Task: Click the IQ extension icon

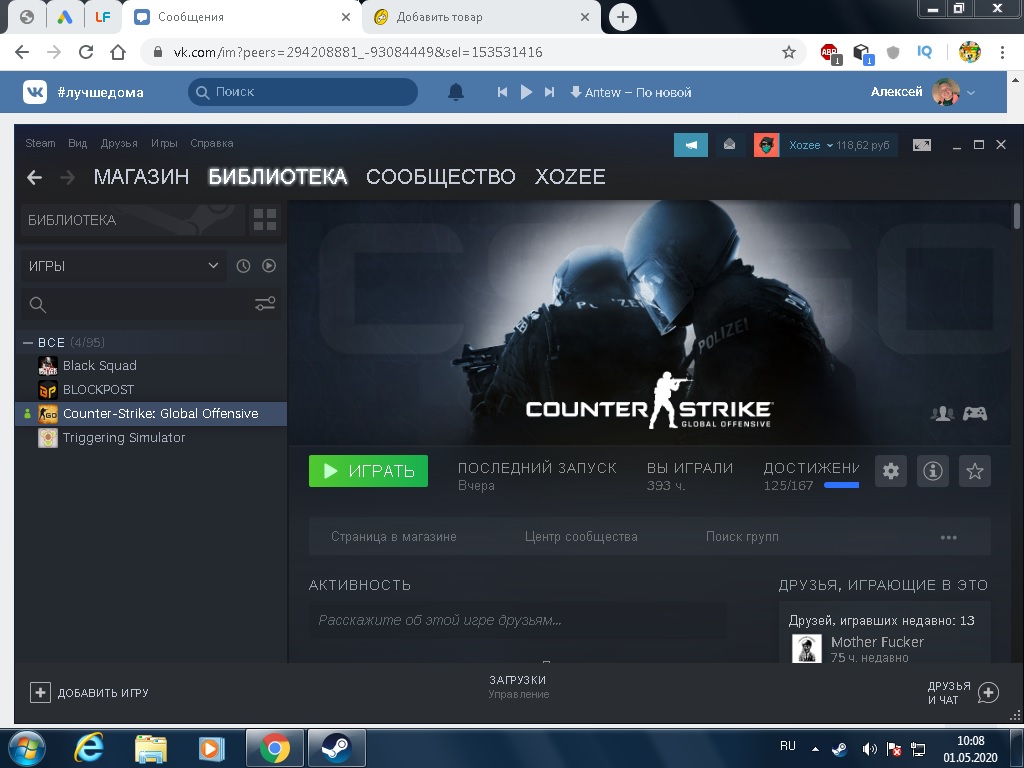Action: point(924,52)
